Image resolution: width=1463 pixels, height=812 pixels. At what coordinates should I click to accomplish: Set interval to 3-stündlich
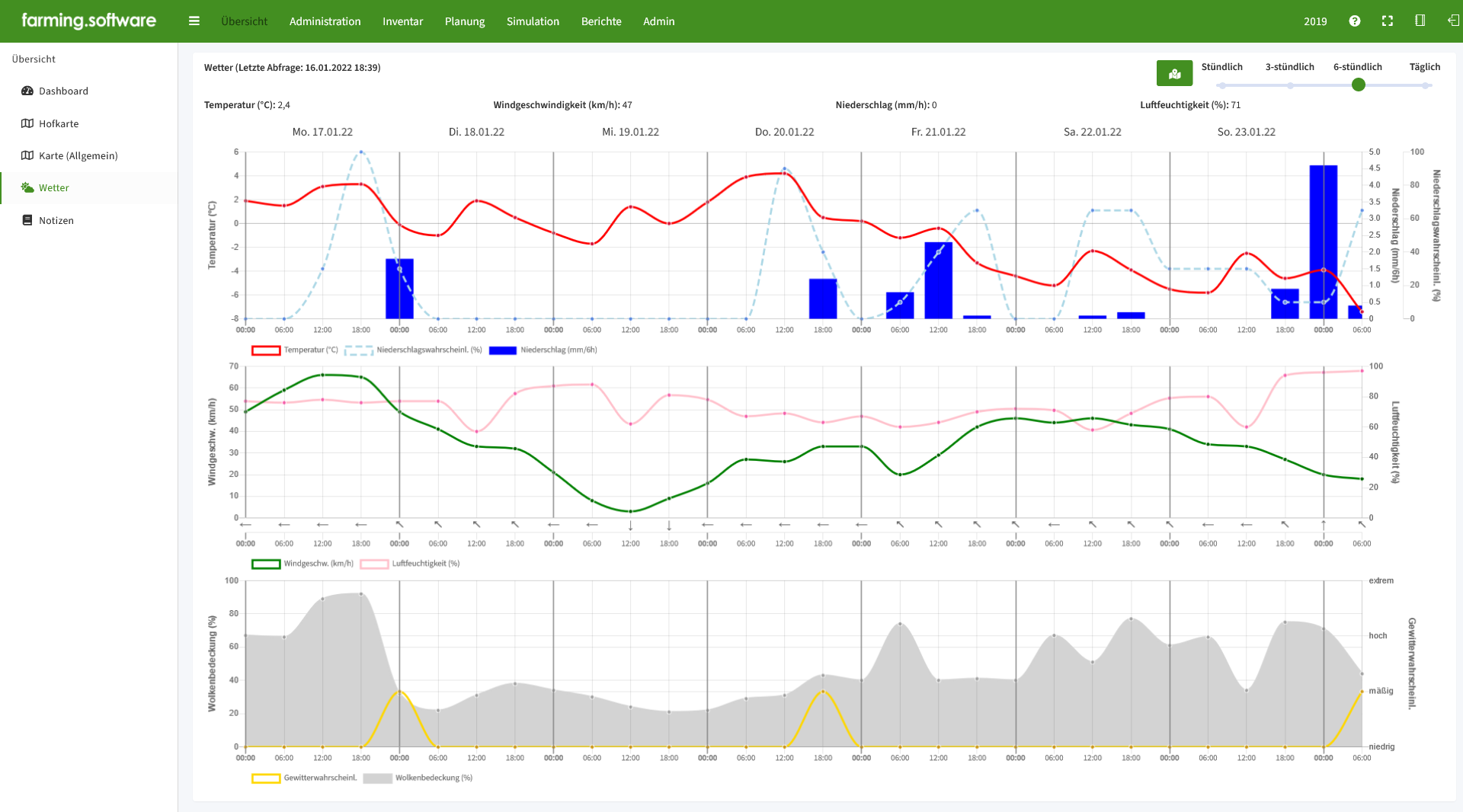pos(1289,67)
